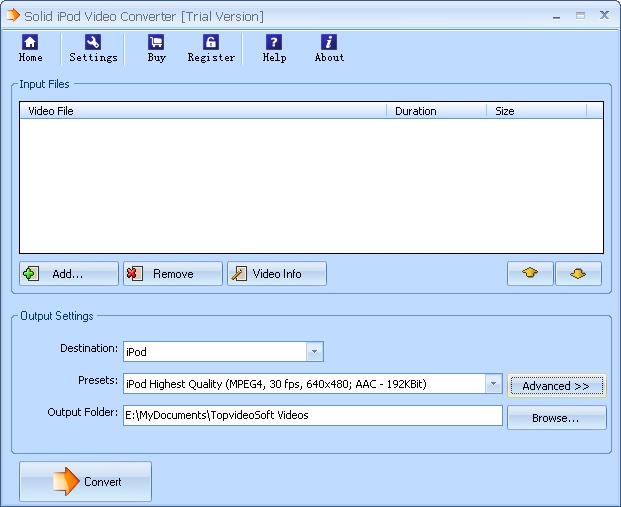Remove the selected video file
This screenshot has height=507, width=621.
pos(172,274)
